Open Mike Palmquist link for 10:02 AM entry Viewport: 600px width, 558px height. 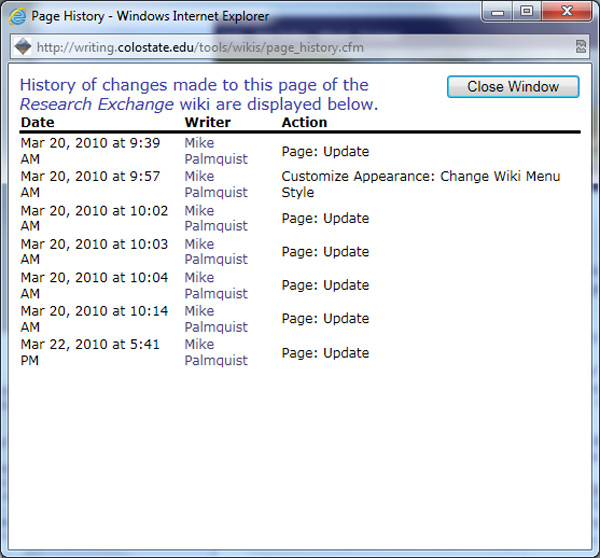(x=216, y=218)
